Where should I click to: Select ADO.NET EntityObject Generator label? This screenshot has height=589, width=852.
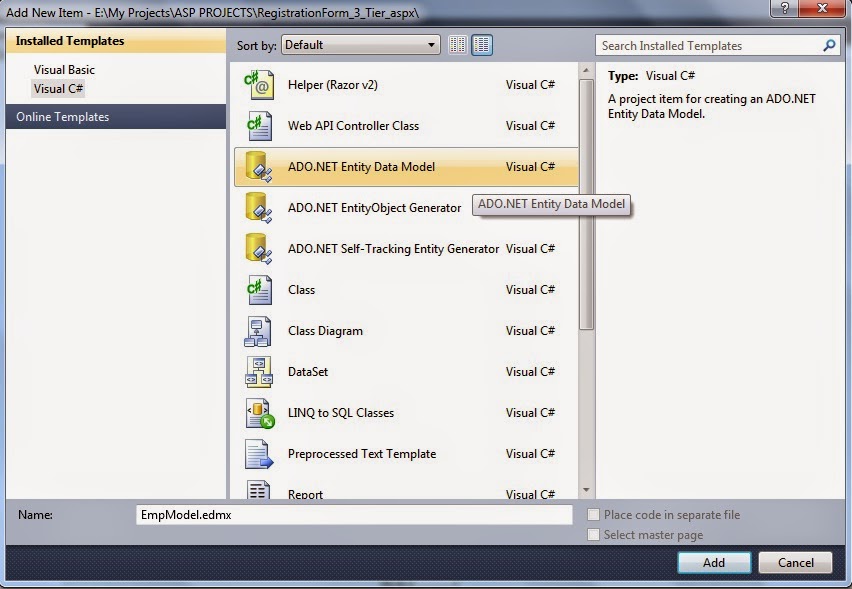pos(374,208)
